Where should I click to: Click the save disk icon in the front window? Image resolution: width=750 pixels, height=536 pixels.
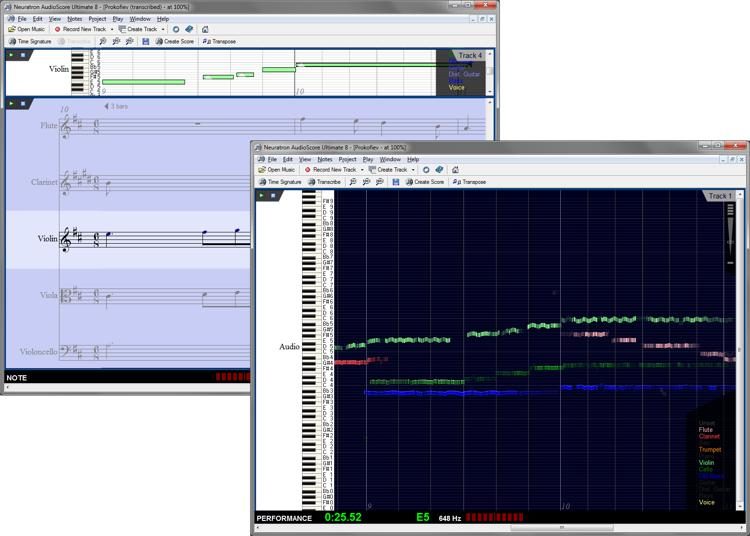tap(396, 182)
